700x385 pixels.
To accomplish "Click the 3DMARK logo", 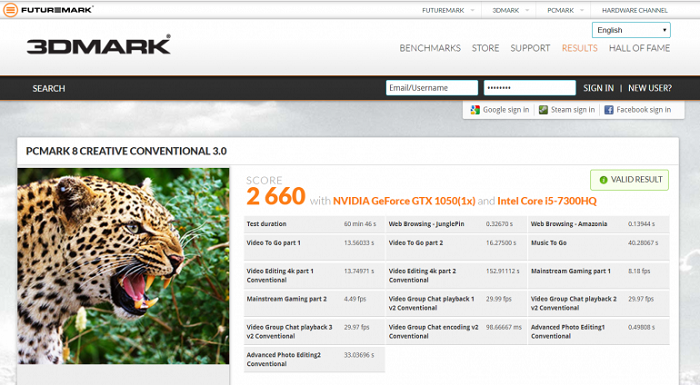I will [99, 45].
